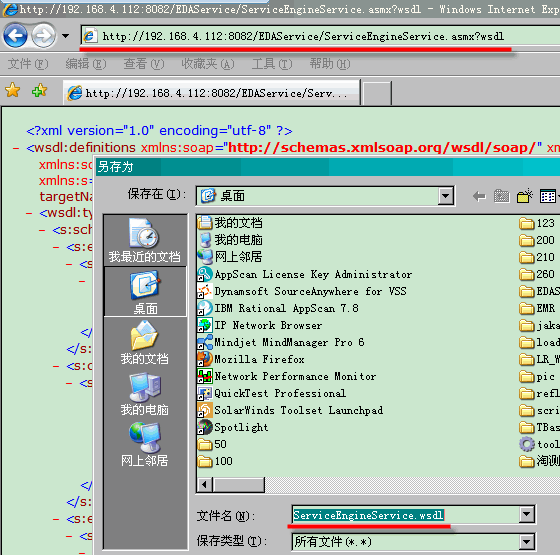Open the view menu icon in dialog
Screen dimensions: 560x555
(x=549, y=196)
